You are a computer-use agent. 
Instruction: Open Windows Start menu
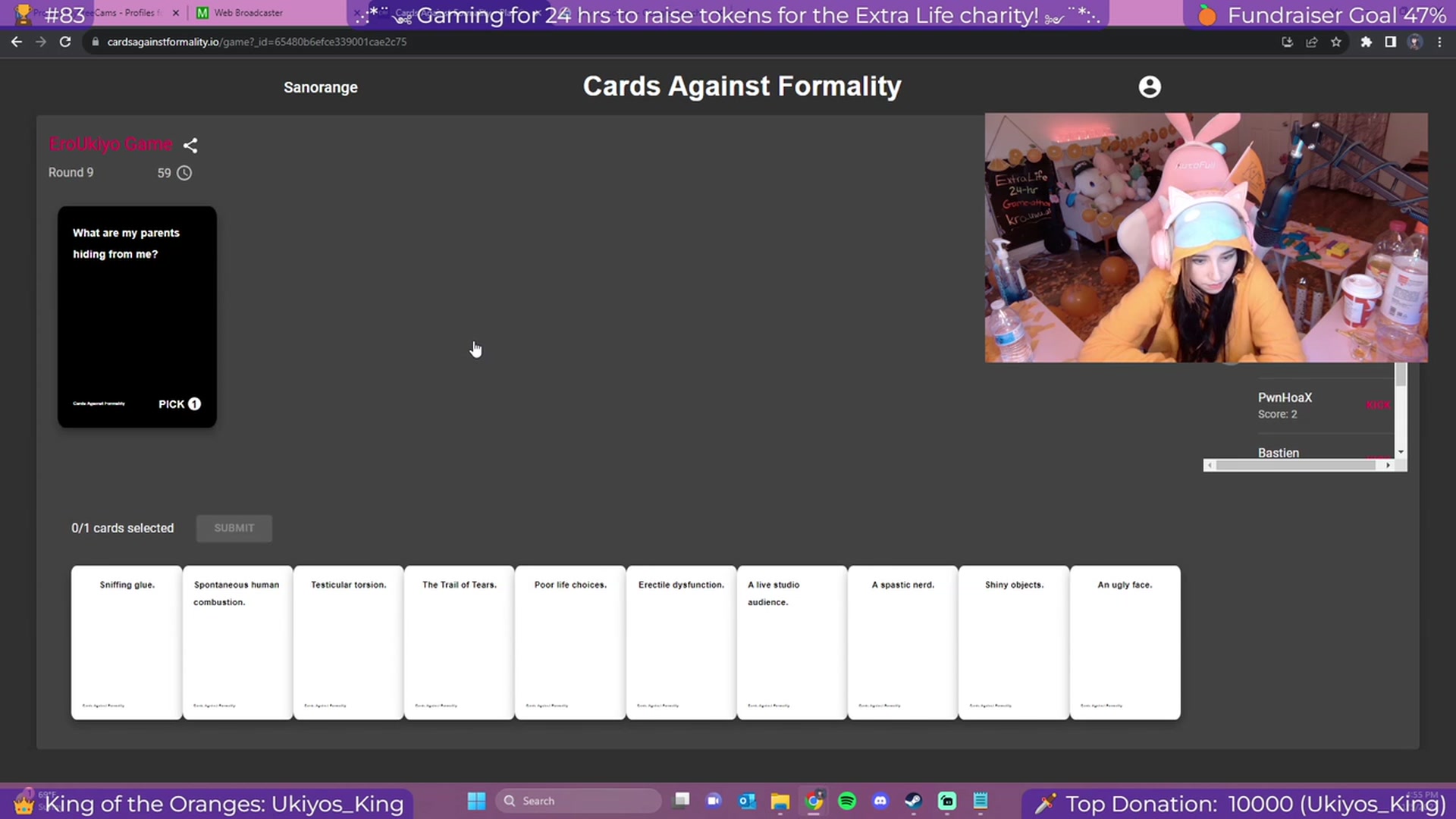(476, 801)
